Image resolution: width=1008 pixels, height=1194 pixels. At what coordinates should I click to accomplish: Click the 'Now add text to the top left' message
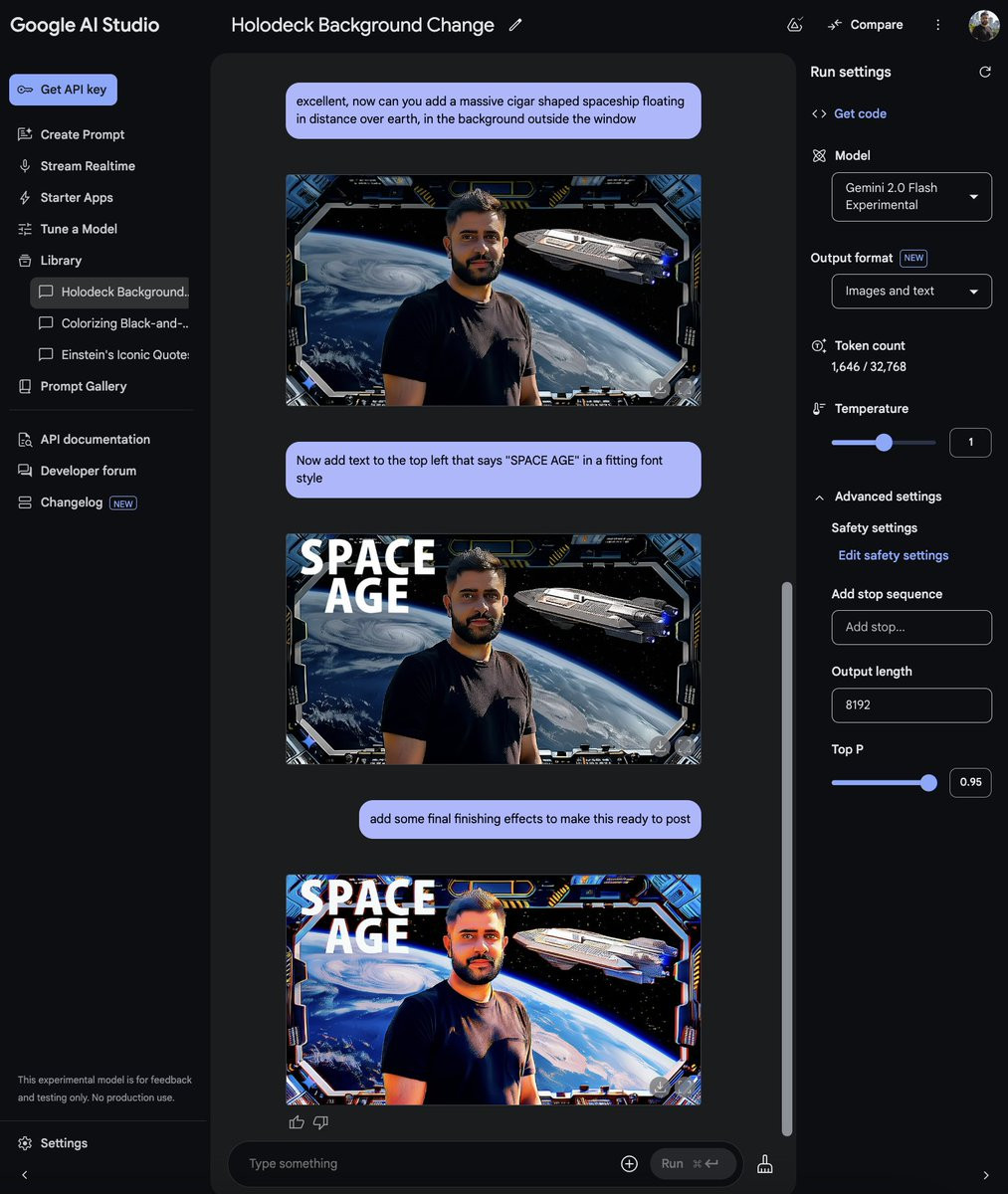[x=493, y=470]
